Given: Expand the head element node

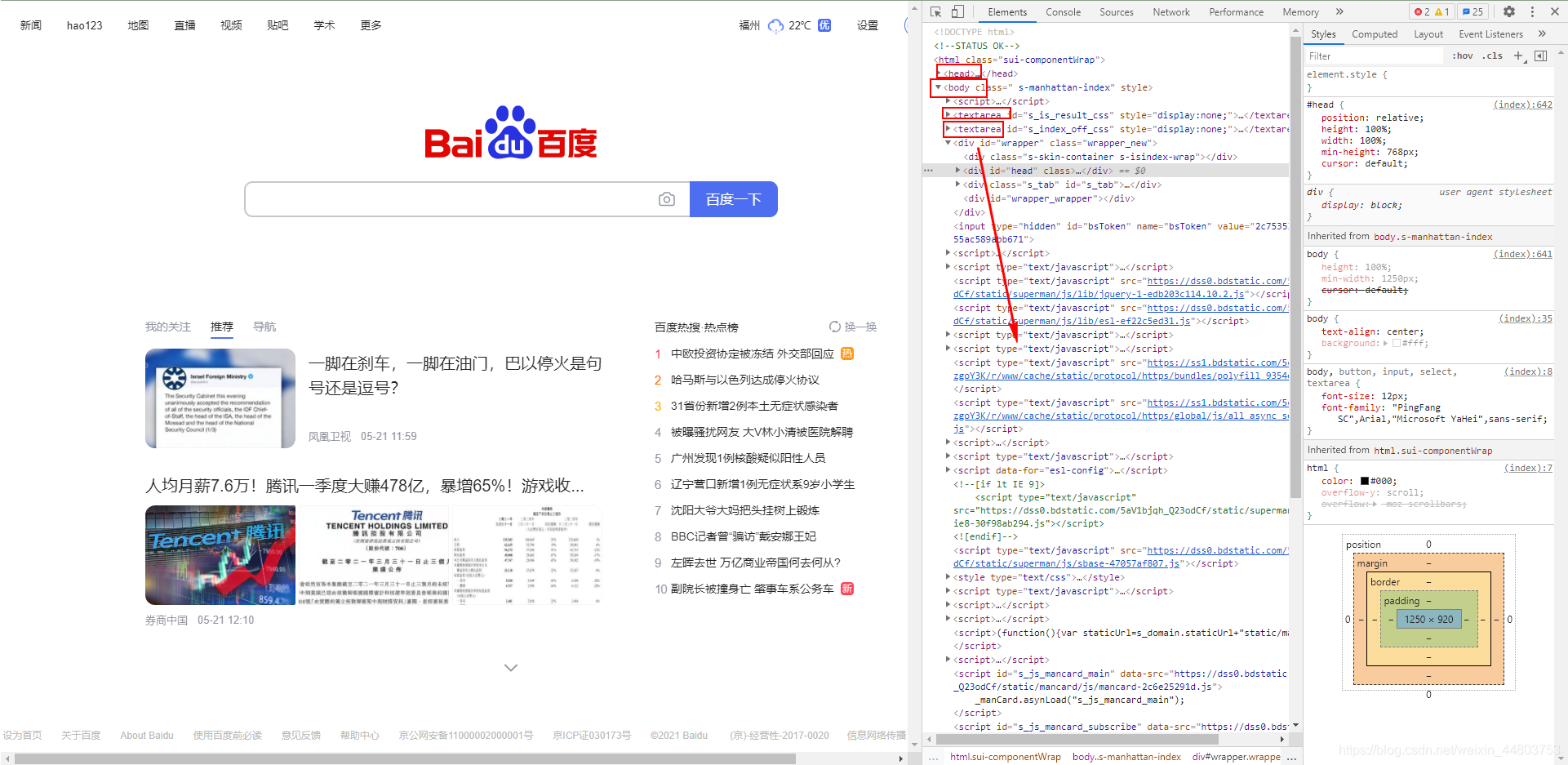Looking at the screenshot, I should [939, 73].
